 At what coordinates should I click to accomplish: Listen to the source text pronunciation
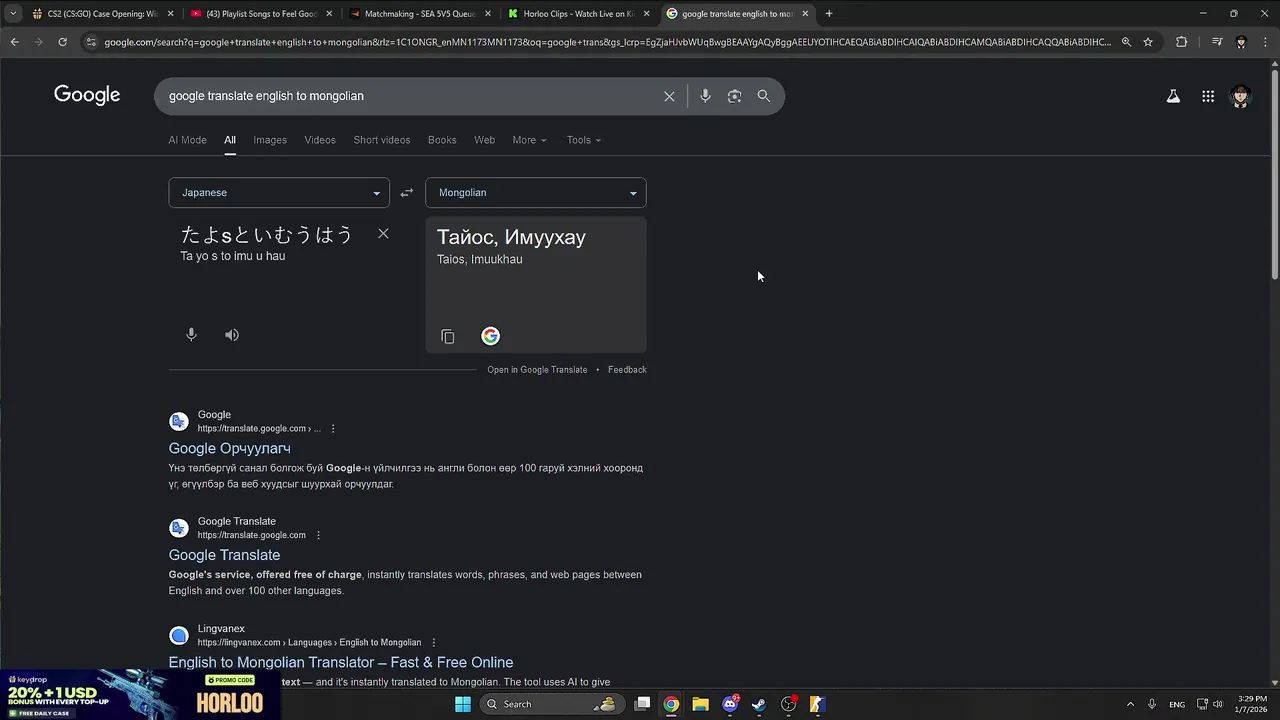click(x=232, y=335)
